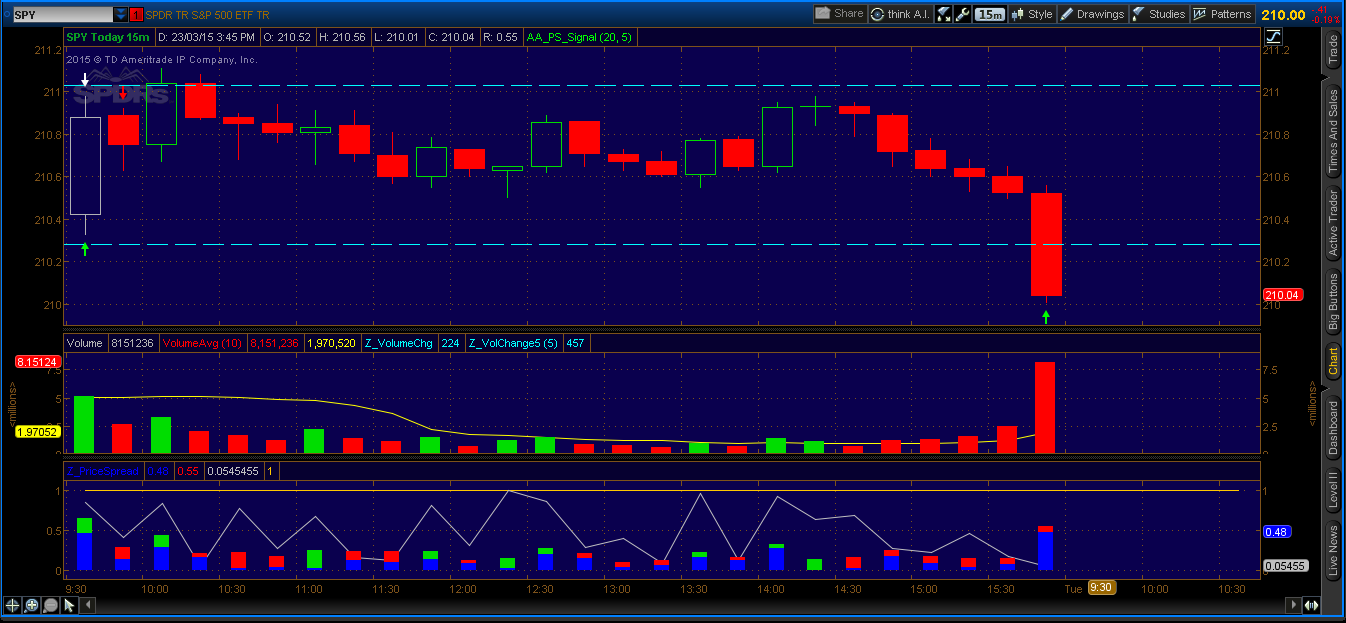Select the Chart side tab
Viewport: 1346px width, 623px height.
(x=1332, y=362)
